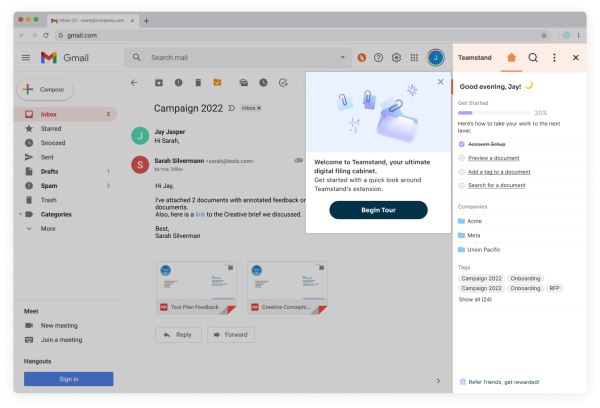
Task: Click Refer friends, get rewarded link
Action: click(499, 382)
